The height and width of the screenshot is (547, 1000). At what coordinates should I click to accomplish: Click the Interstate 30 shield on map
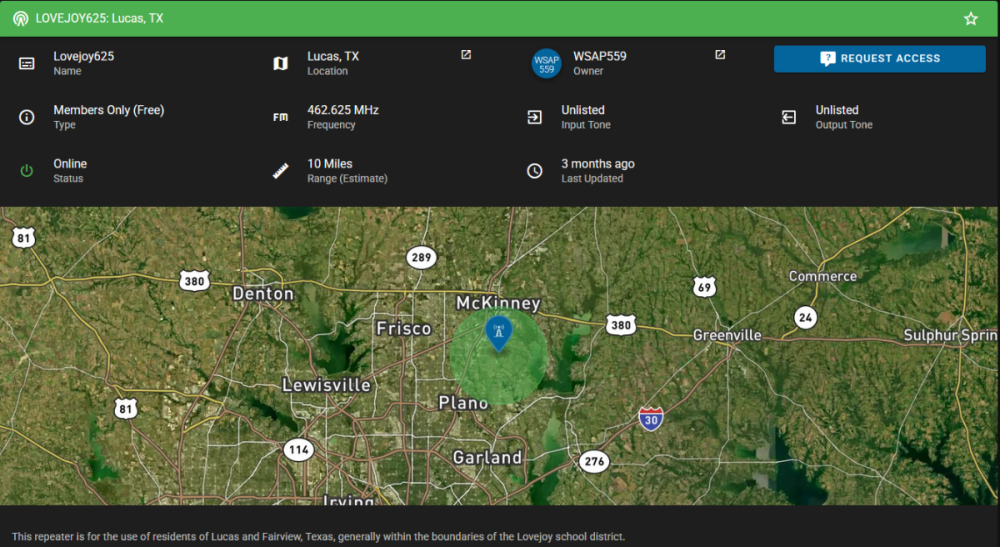651,419
